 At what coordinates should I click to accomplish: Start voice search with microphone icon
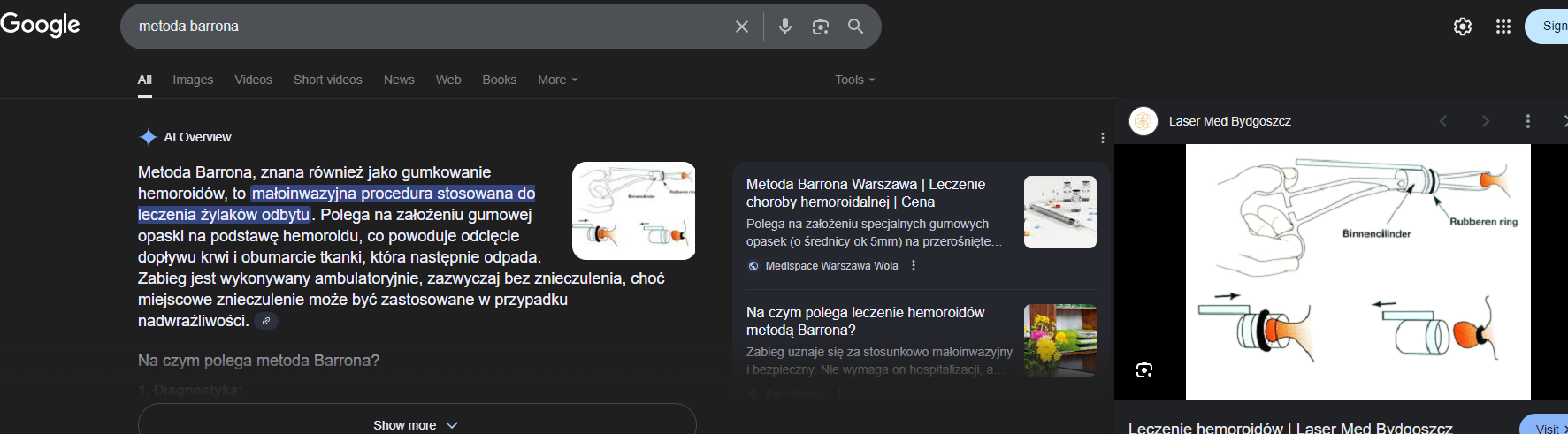[785, 27]
